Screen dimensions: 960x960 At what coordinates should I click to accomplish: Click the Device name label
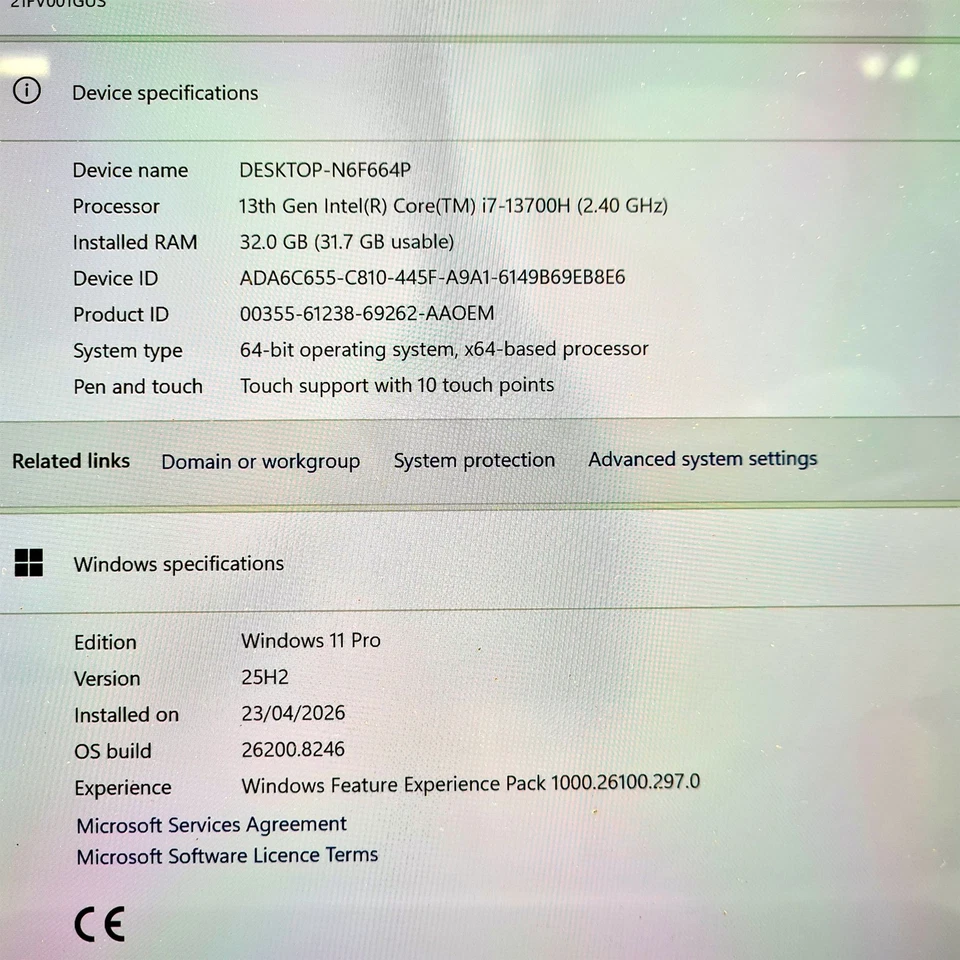(130, 170)
